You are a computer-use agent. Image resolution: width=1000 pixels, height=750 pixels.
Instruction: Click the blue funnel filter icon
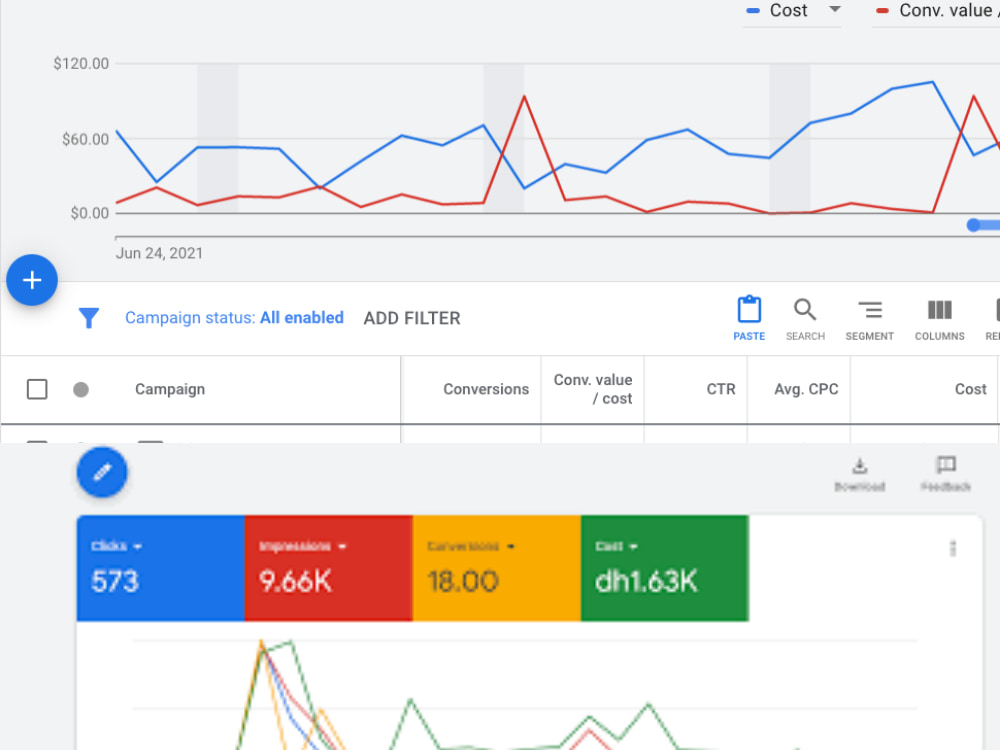(x=89, y=318)
